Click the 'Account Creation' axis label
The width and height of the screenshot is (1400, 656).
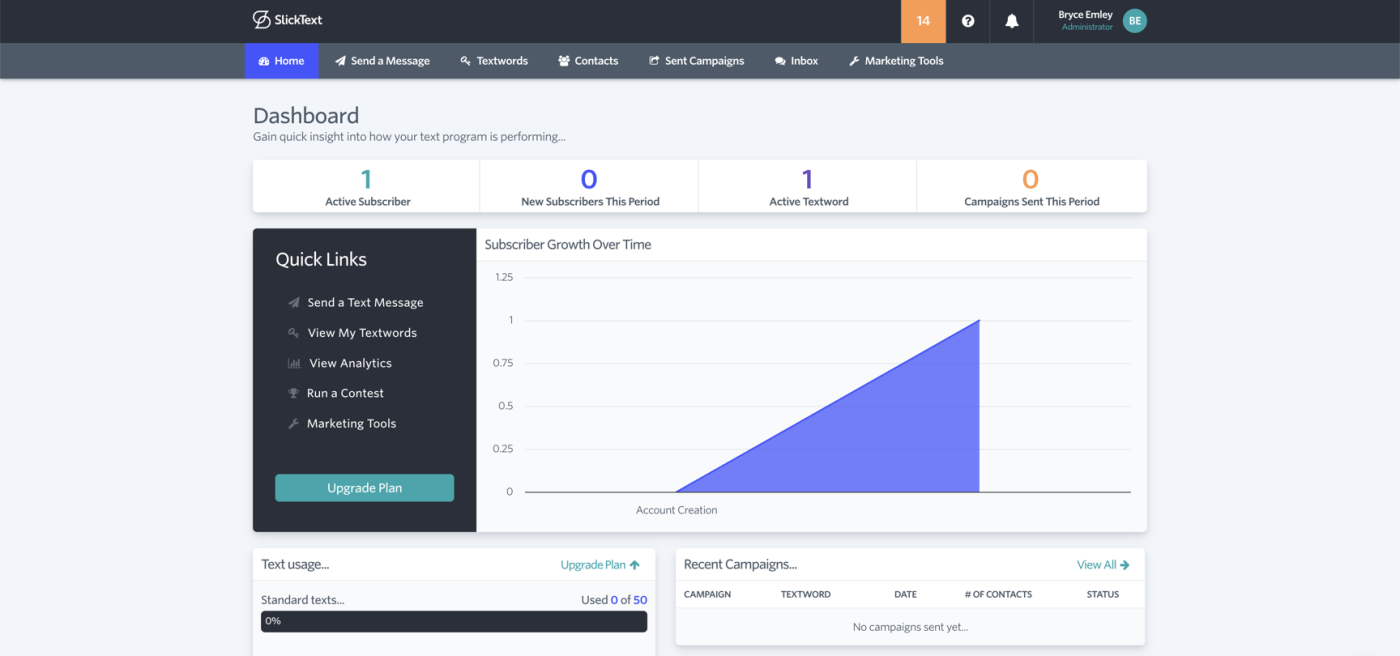click(x=677, y=510)
